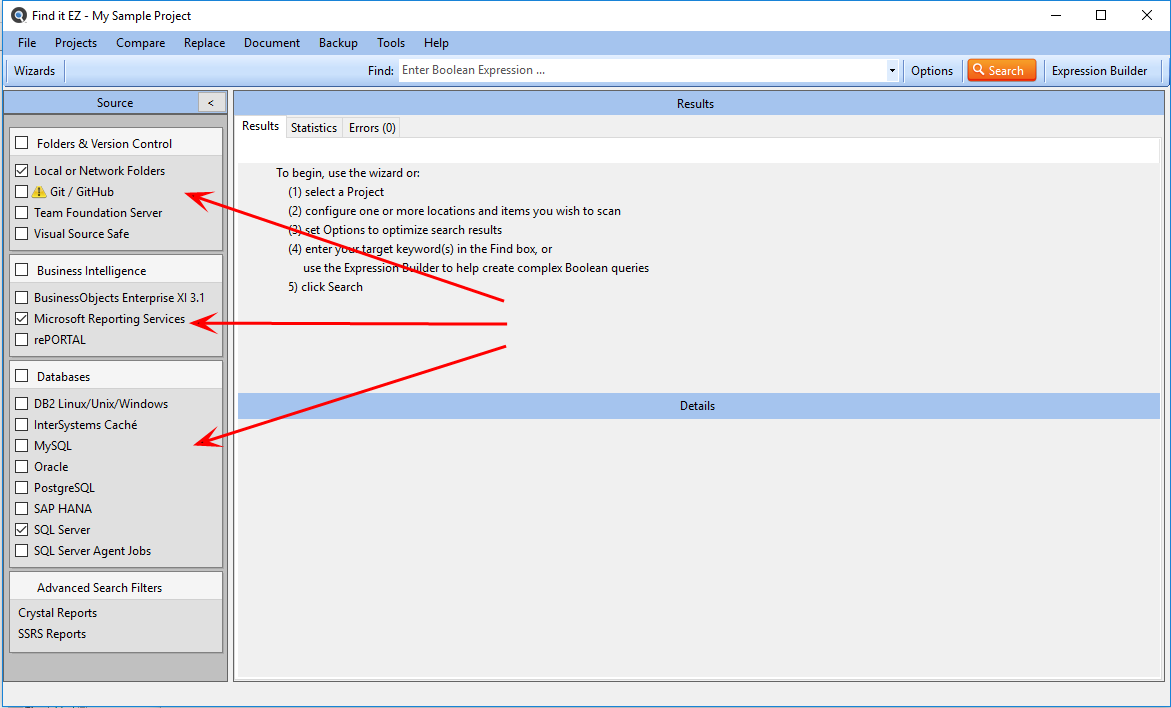Screen dimensions: 1171x708
Task: Expand the Find box dropdown arrow
Action: [x=892, y=71]
